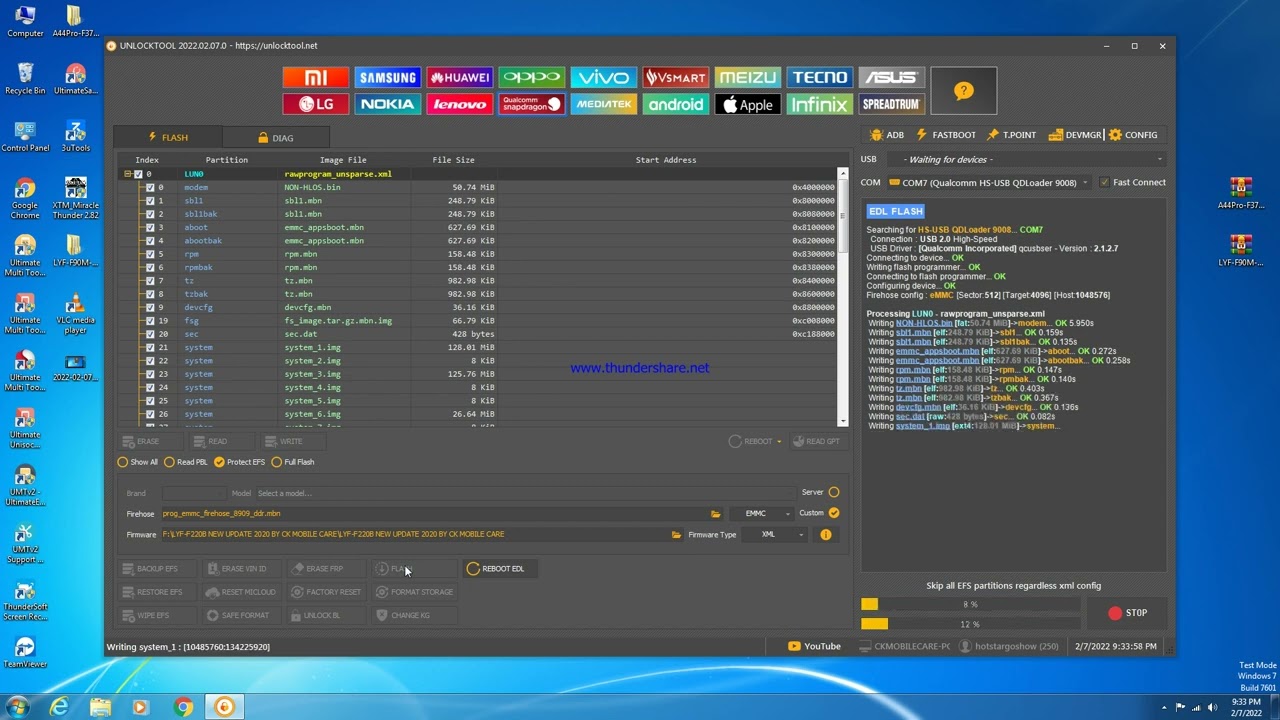Click the 8 % progress bar
This screenshot has width=1280, height=720.
pyautogui.click(x=970, y=604)
